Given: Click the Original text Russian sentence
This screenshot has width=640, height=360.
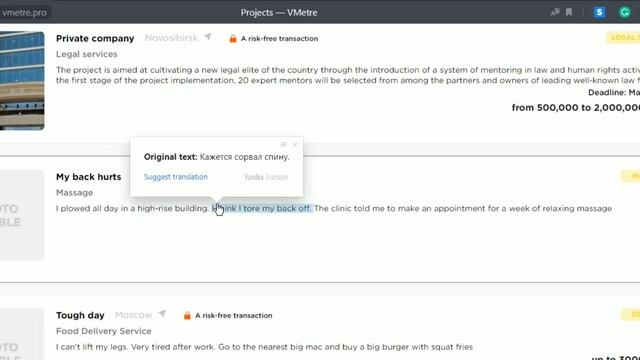Looking at the screenshot, I should click(244, 157).
